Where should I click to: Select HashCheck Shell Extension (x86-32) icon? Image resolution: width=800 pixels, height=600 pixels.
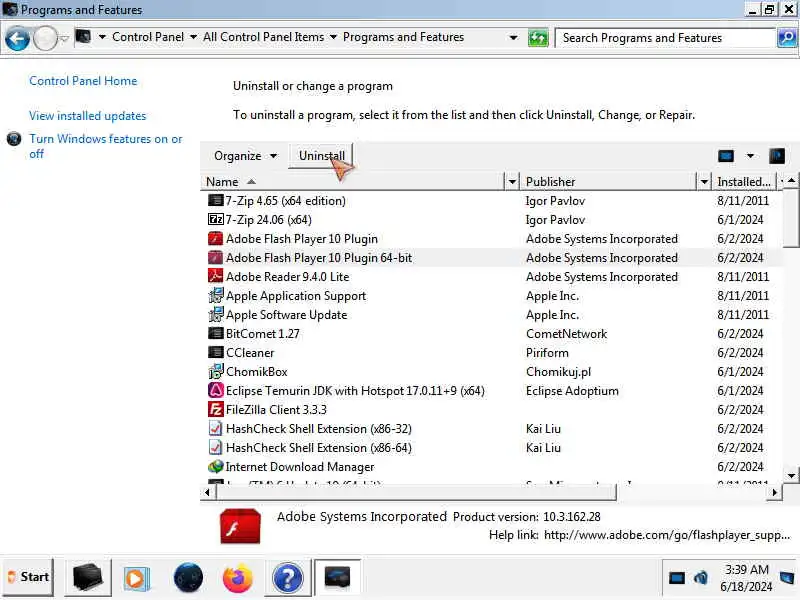pos(216,429)
